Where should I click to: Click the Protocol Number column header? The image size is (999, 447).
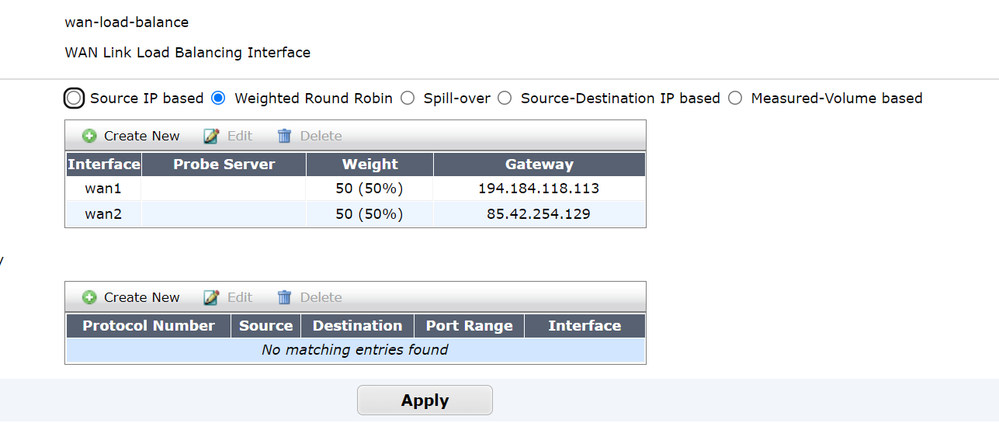coord(148,325)
